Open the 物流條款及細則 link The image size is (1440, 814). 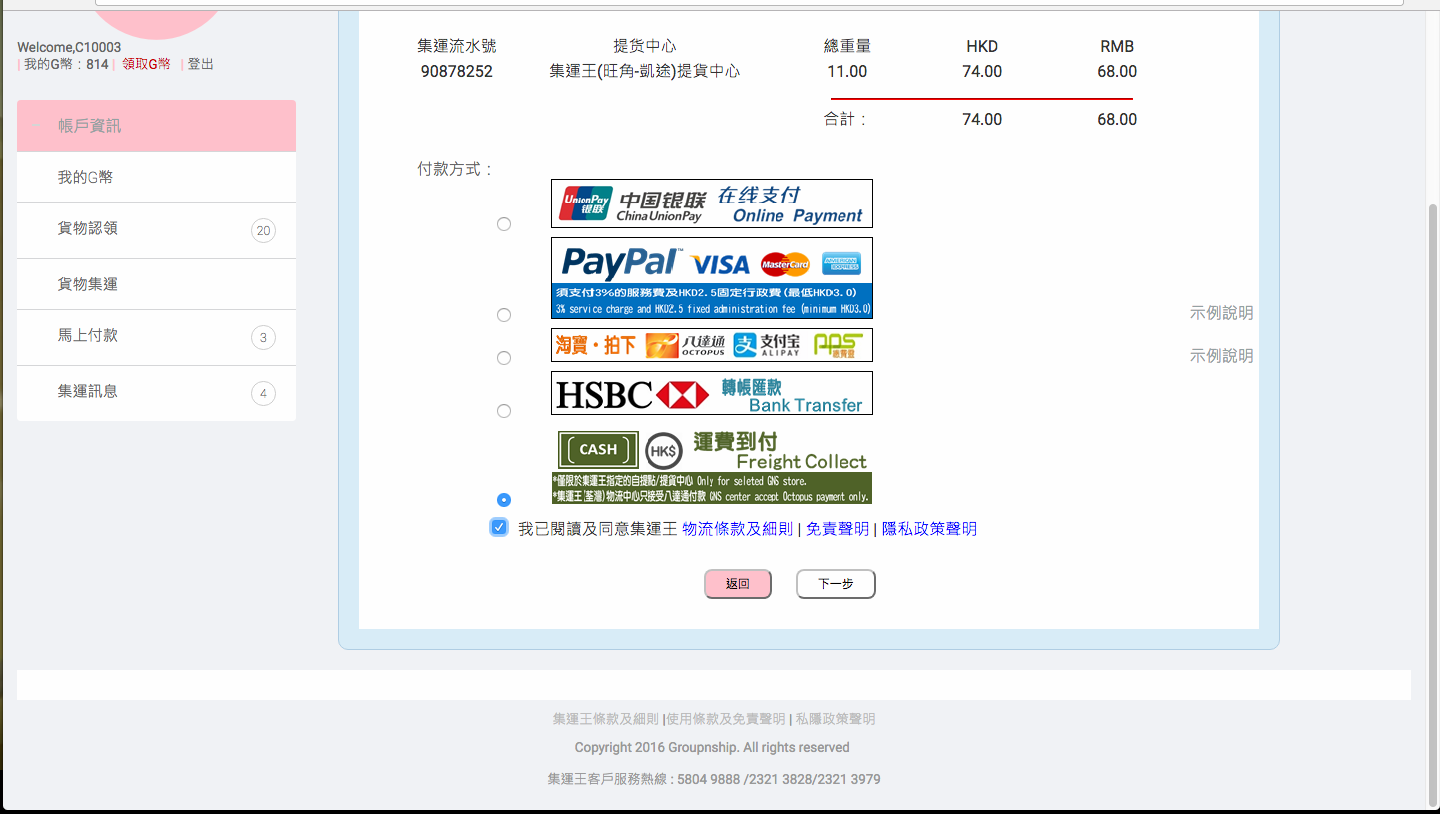(737, 529)
